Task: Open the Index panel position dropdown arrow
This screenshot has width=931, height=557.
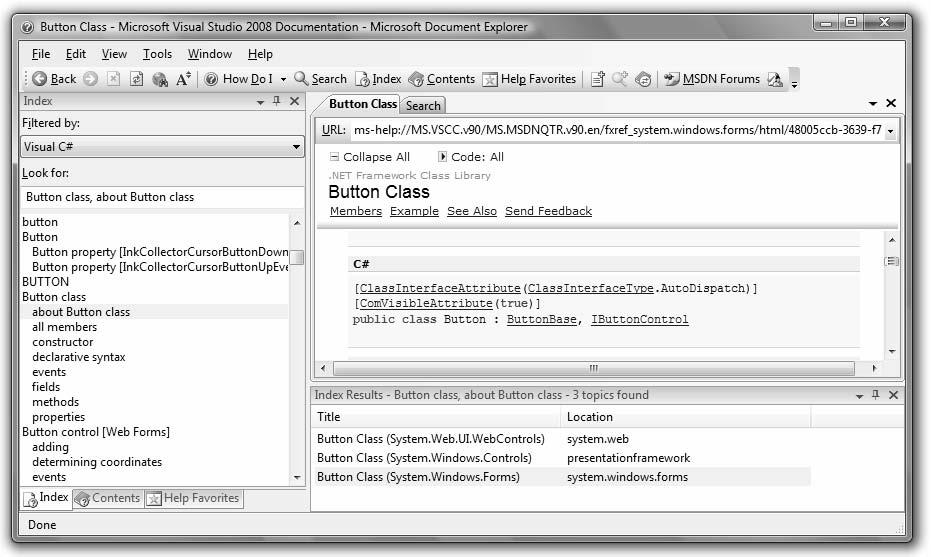Action: [x=260, y=102]
